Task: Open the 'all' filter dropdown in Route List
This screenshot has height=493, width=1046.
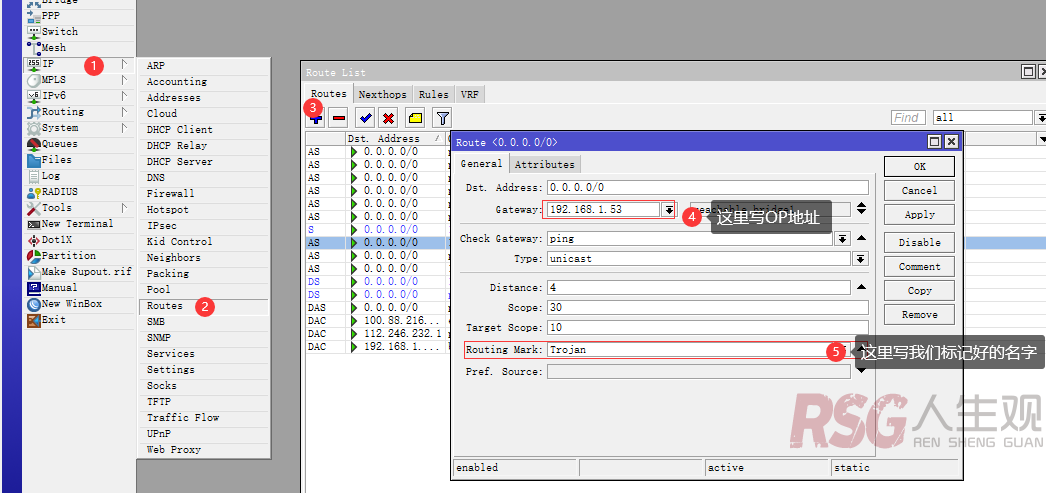Action: pos(1040,117)
